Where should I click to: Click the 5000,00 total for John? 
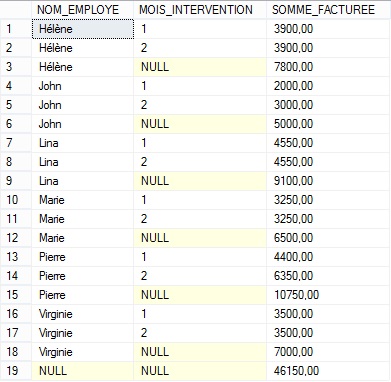329,124
